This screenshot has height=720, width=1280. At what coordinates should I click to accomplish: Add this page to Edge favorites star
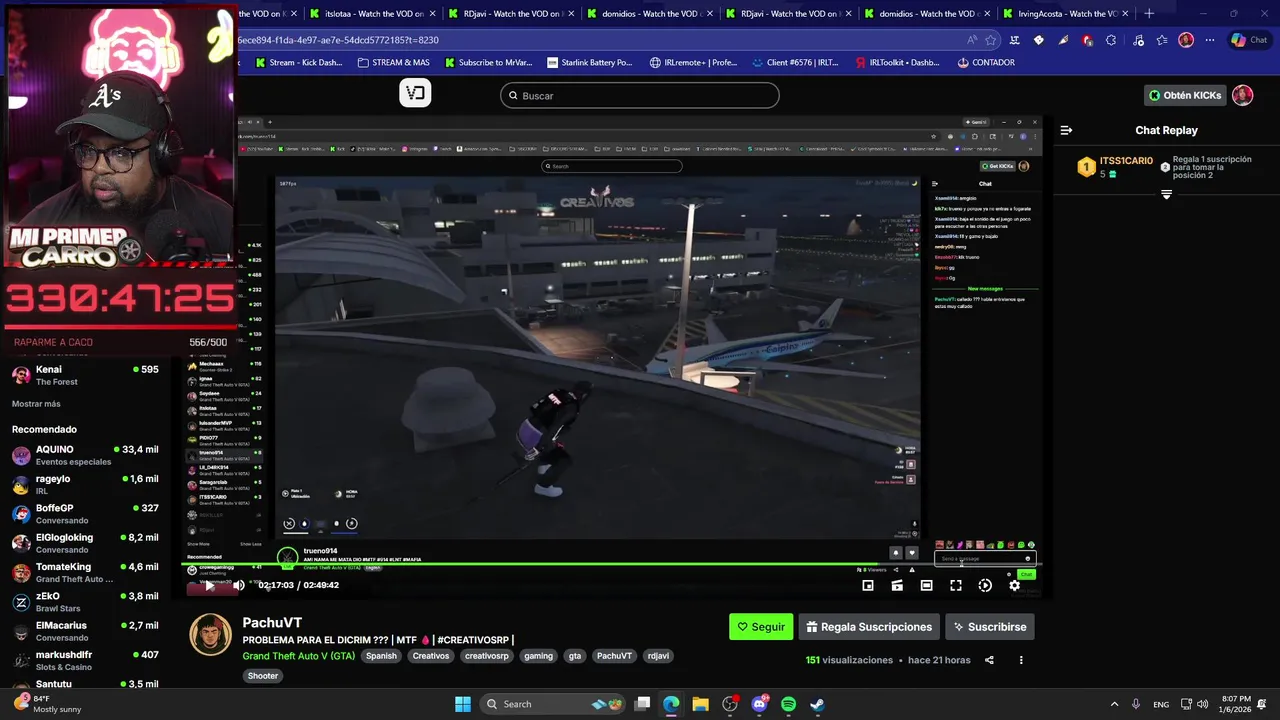click(x=991, y=40)
